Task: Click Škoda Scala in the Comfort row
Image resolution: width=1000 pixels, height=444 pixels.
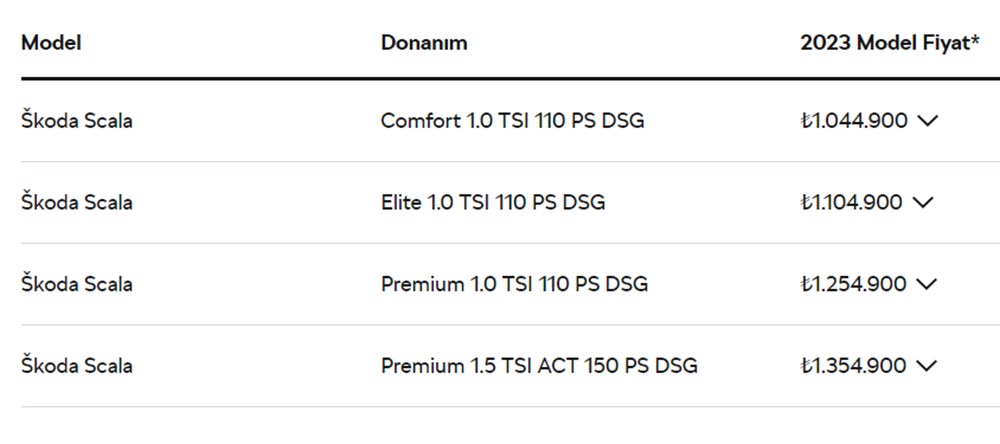Action: point(77,121)
